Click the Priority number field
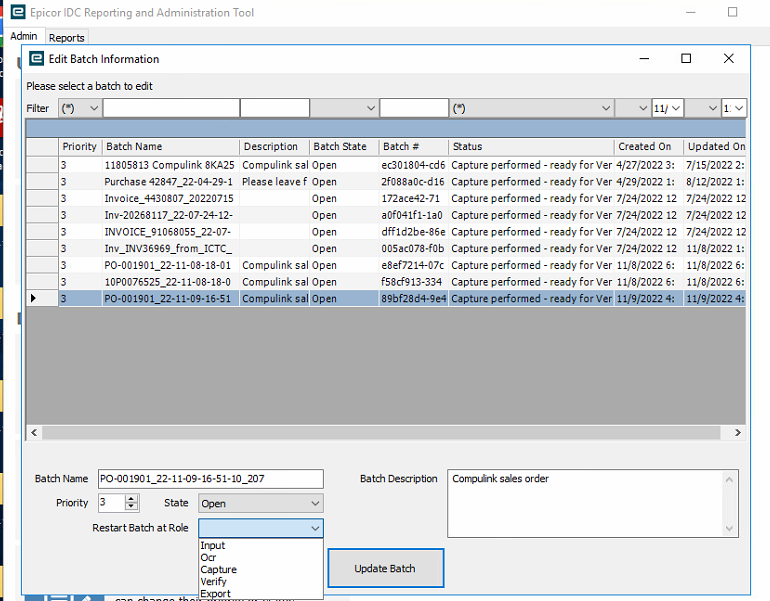770x601 pixels. (x=111, y=503)
